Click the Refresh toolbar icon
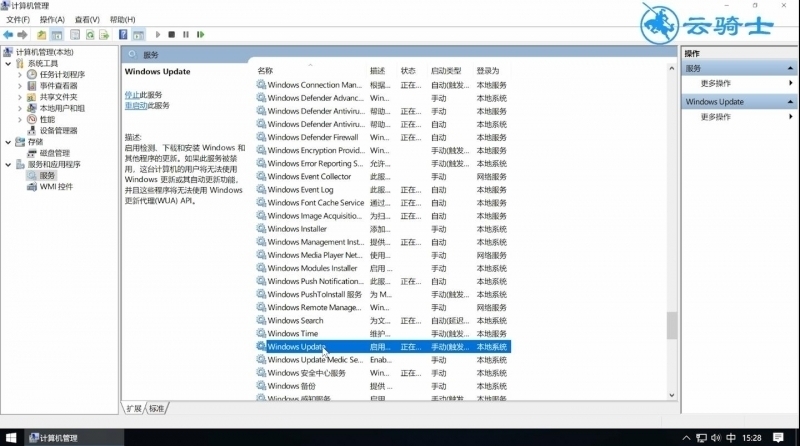Screen dimensions: 800x446 90,35
